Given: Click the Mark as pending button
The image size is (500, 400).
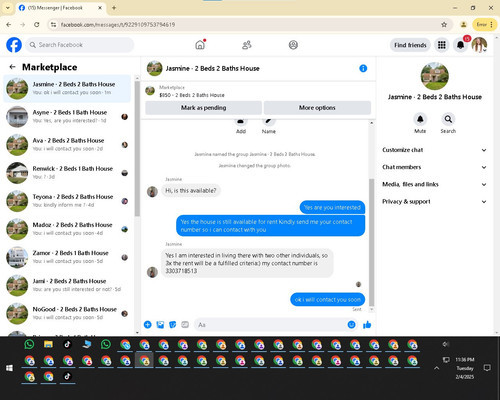Looking at the screenshot, I should coord(203,108).
